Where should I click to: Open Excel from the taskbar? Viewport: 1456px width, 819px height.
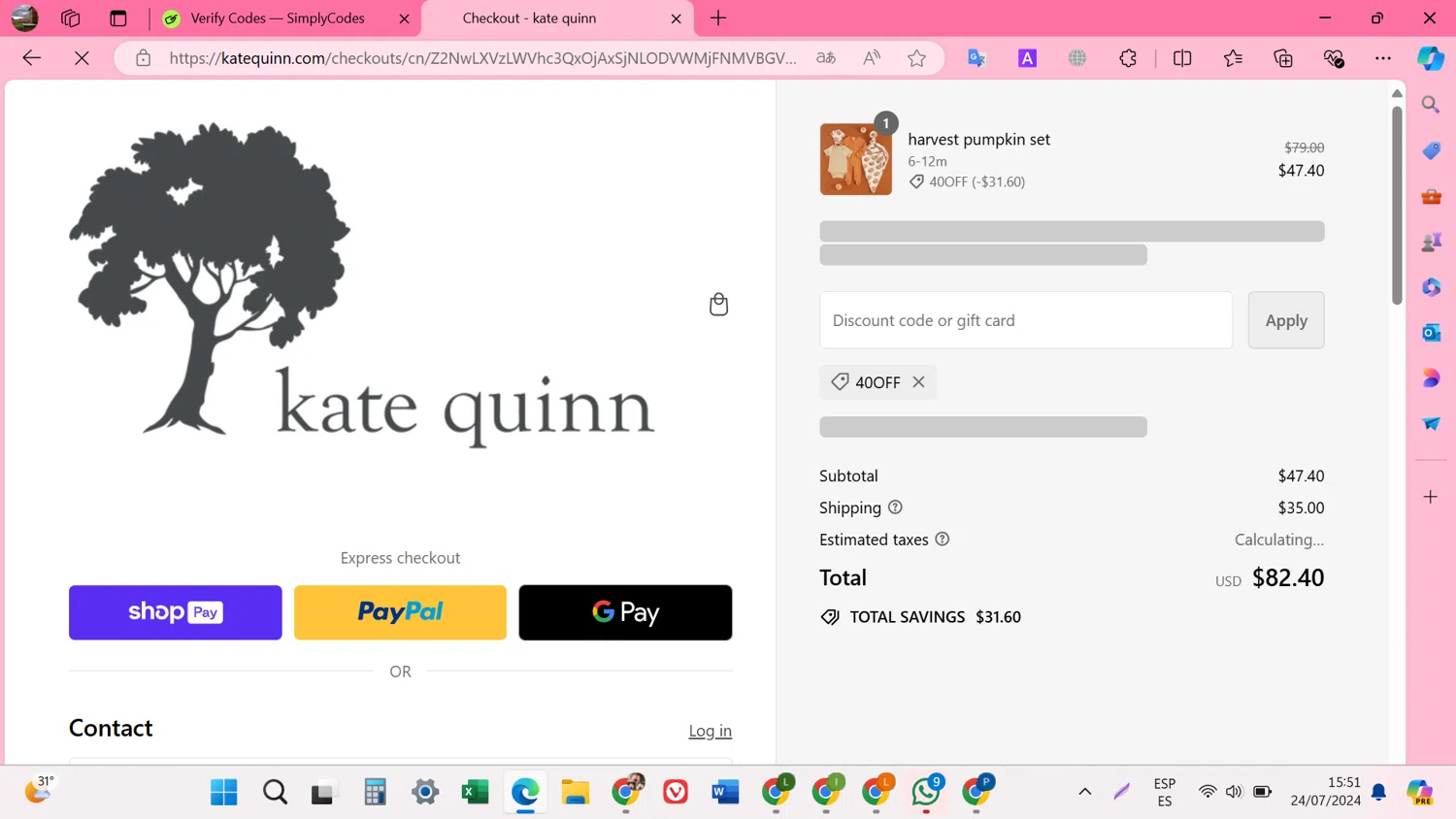(475, 793)
